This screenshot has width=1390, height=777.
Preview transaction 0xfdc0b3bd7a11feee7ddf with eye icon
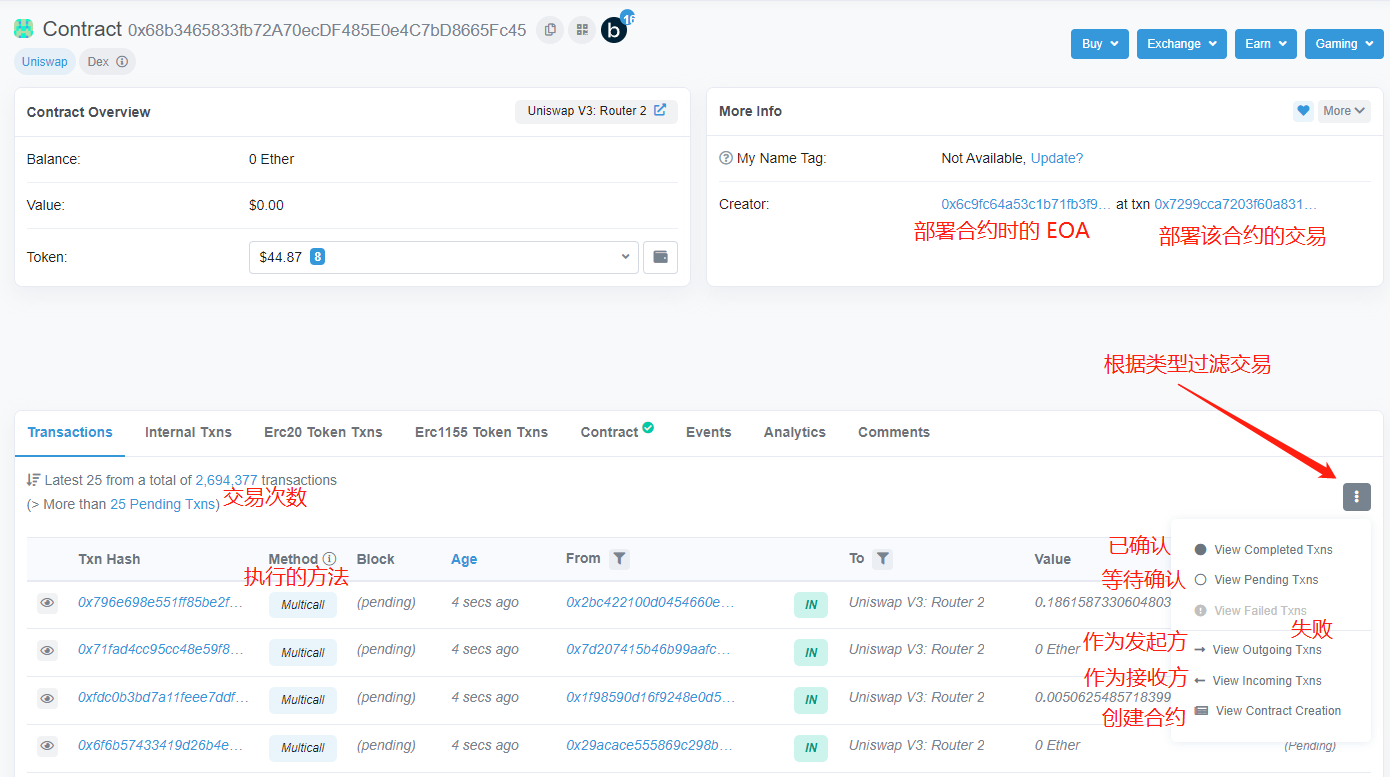(47, 698)
